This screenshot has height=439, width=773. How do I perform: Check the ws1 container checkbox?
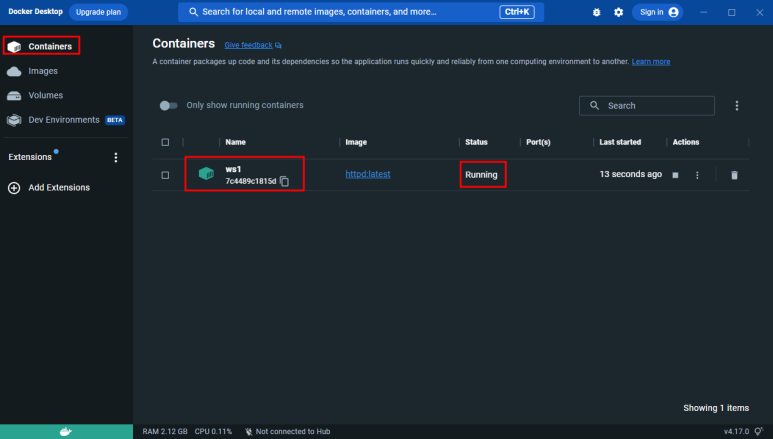click(x=165, y=175)
